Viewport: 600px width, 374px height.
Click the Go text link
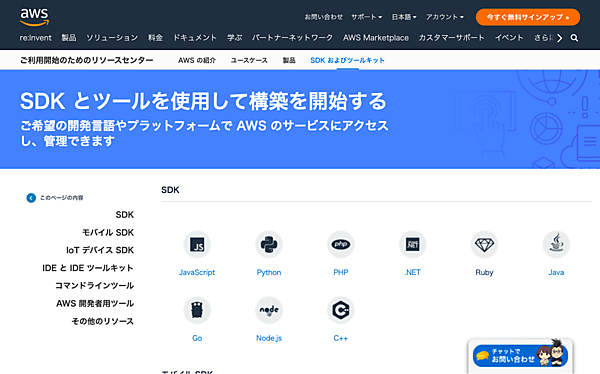[x=197, y=338]
